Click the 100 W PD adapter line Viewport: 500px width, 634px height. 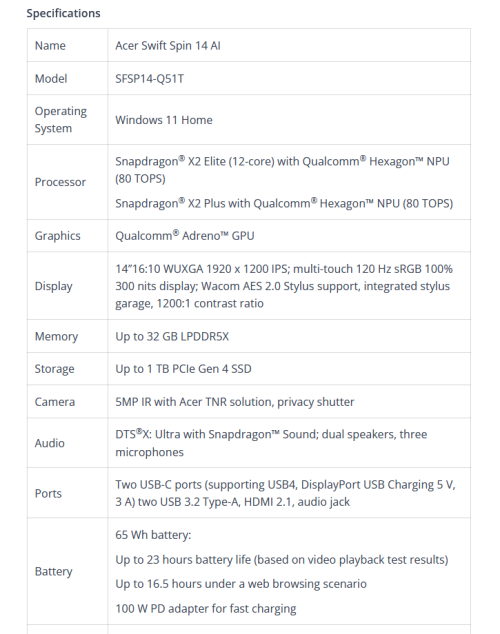[206, 609]
